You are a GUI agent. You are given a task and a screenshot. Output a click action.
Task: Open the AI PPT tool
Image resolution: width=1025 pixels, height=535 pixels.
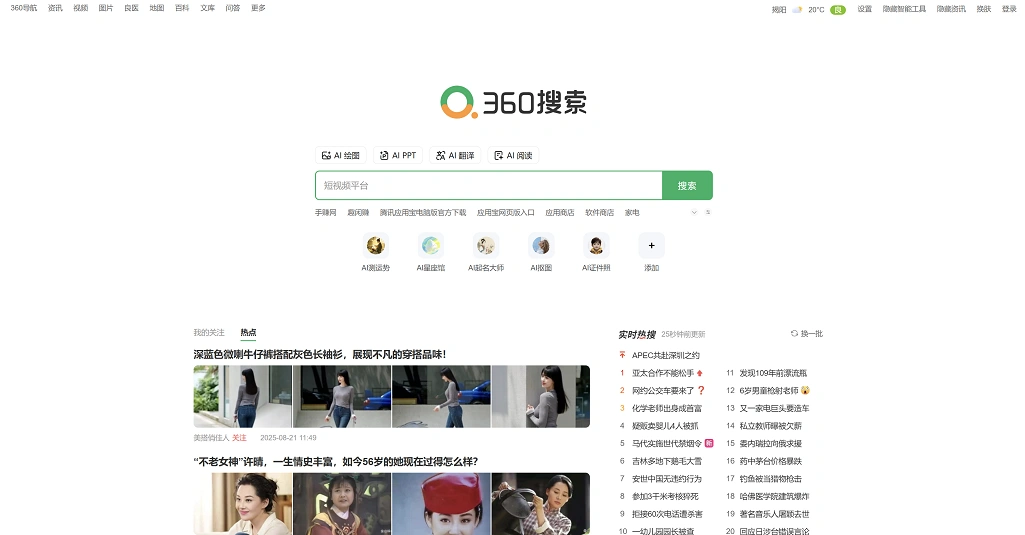[398, 156]
